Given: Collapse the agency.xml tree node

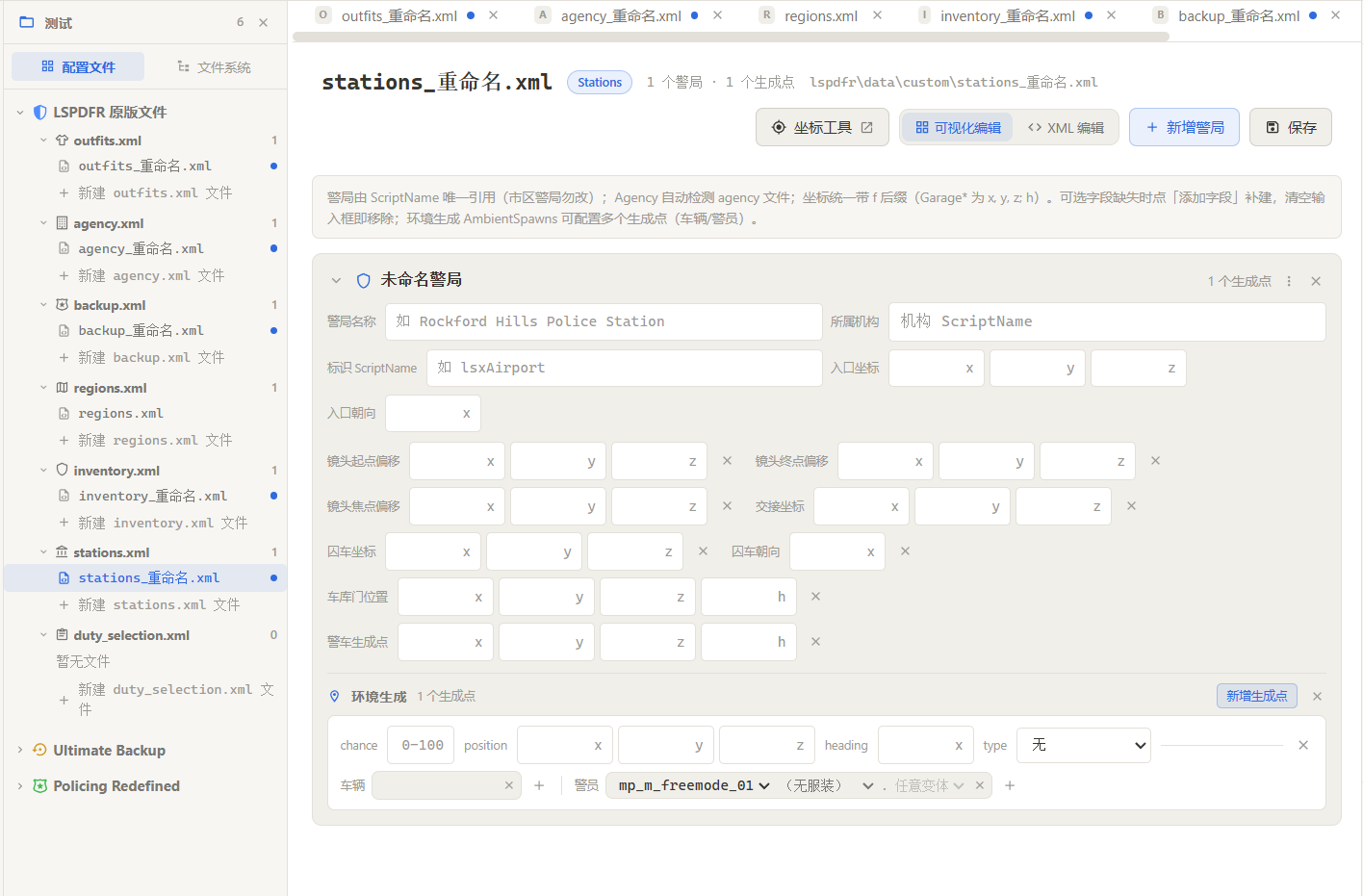Looking at the screenshot, I should click(43, 223).
